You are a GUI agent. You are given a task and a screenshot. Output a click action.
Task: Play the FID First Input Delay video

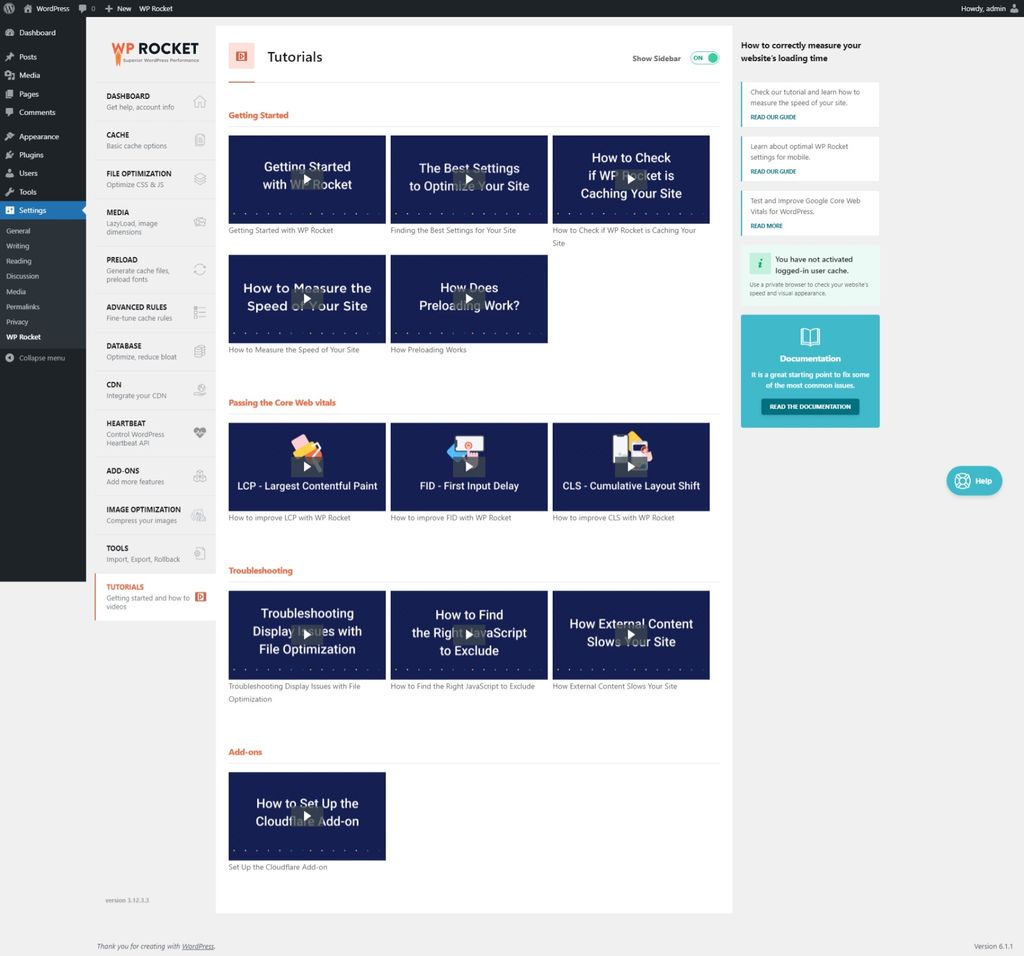coord(469,466)
